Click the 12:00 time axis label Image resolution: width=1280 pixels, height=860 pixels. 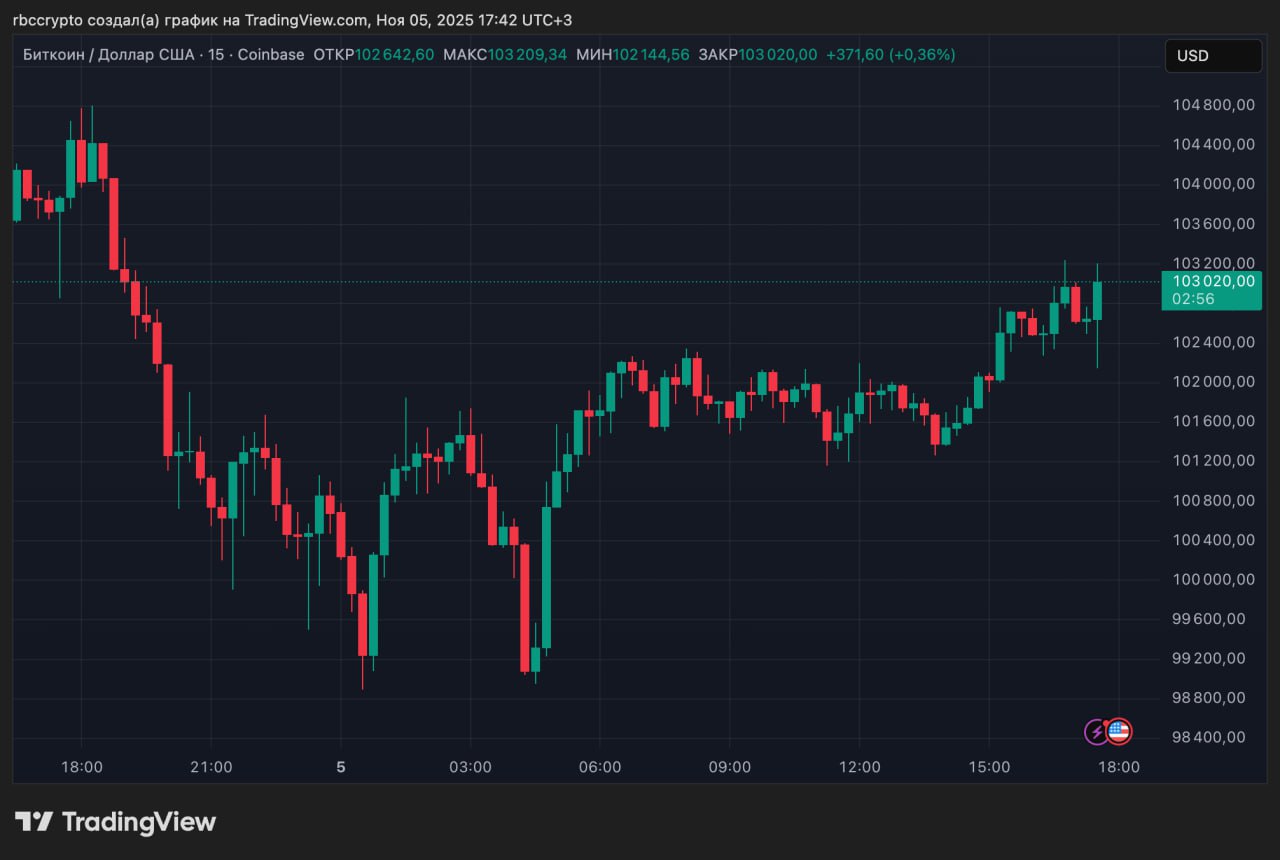(x=859, y=767)
